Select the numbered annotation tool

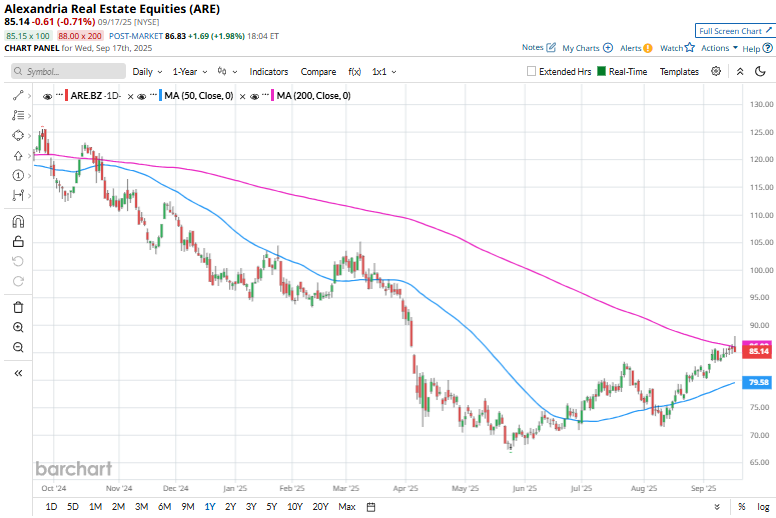(18, 175)
